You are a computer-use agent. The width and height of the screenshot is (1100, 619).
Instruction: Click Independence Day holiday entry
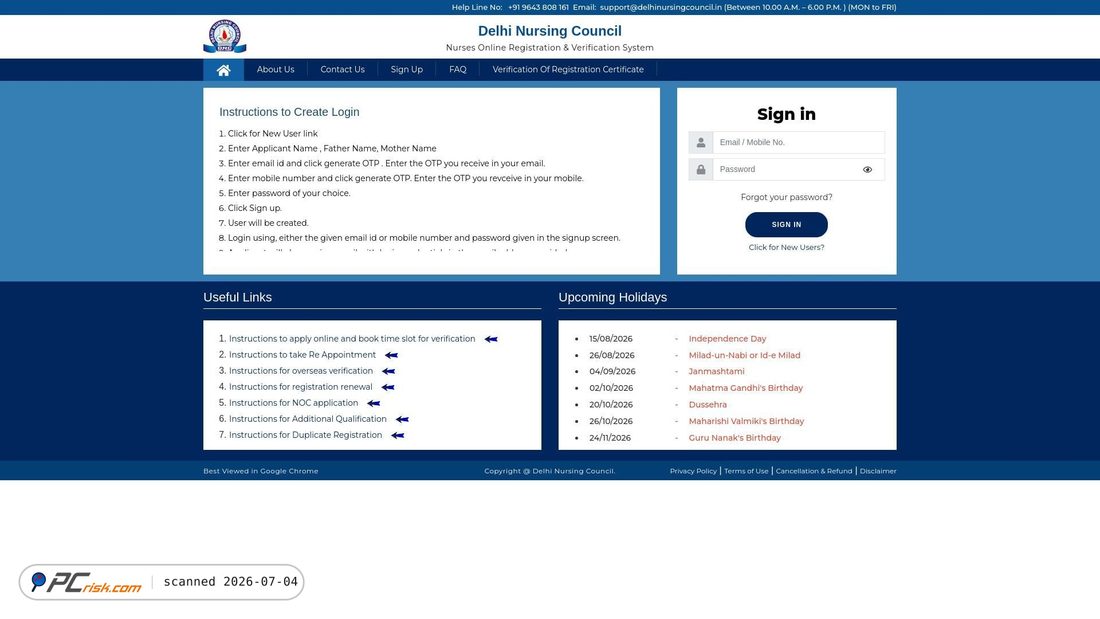click(727, 339)
